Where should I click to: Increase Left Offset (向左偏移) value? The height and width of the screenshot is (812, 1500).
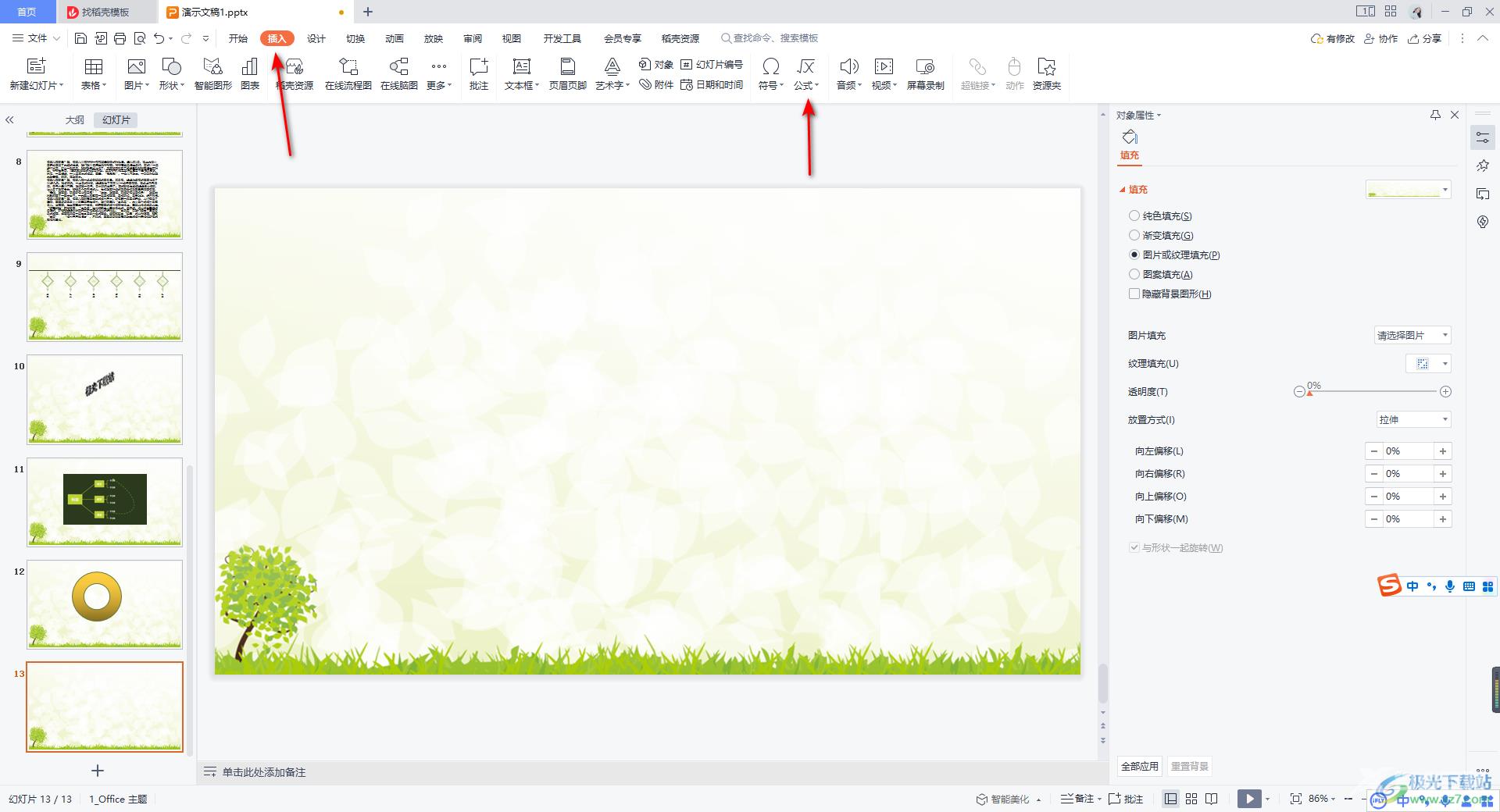[1443, 451]
